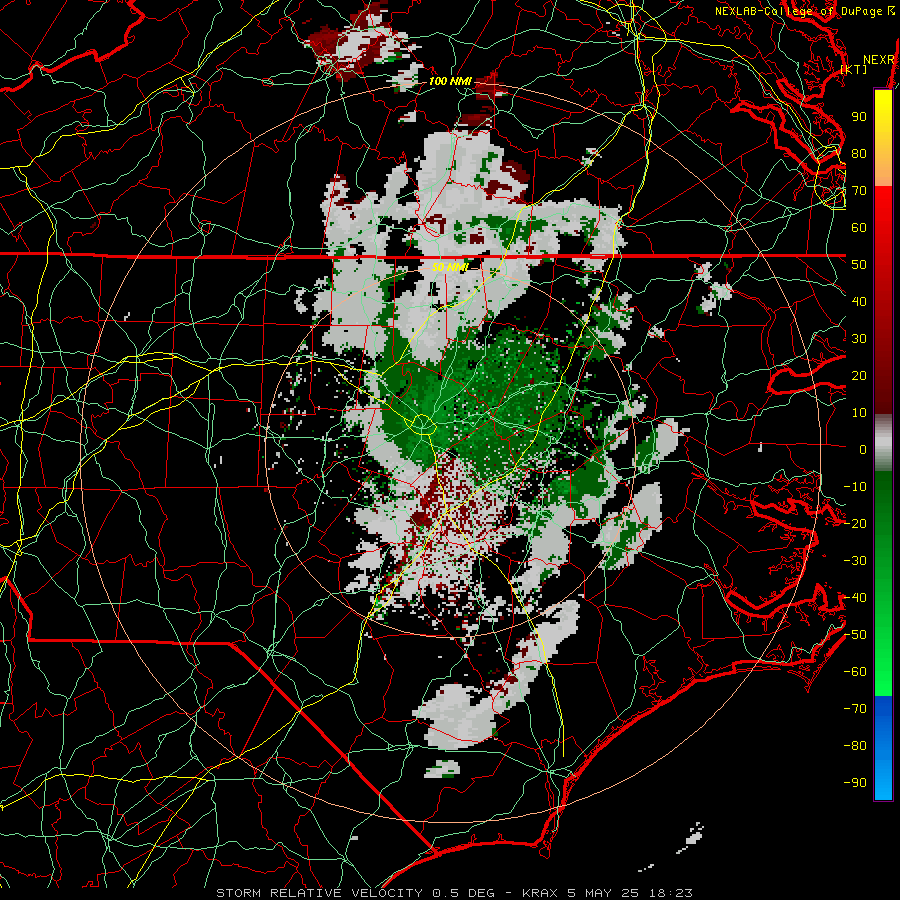
Task: Click the 90 value on the velocity scale
Action: pos(859,117)
